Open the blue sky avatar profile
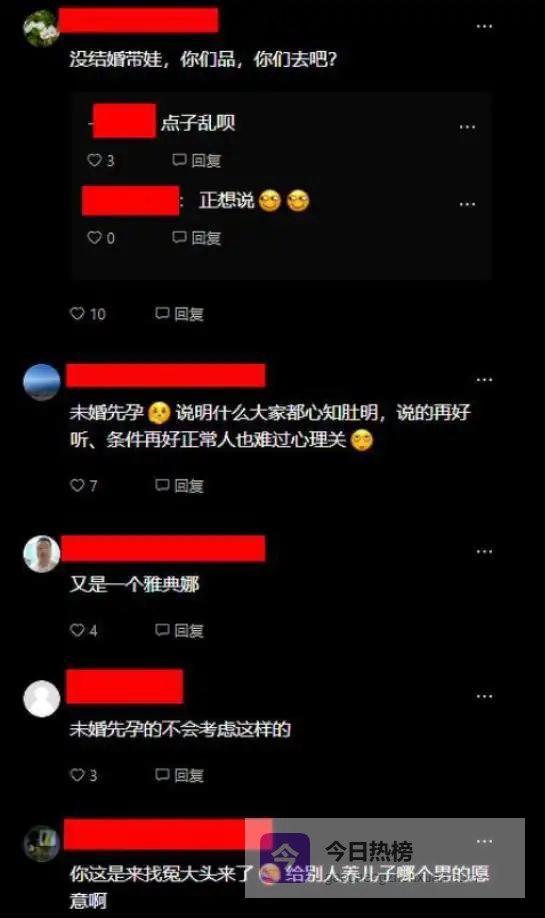The image size is (545, 918). 42,382
